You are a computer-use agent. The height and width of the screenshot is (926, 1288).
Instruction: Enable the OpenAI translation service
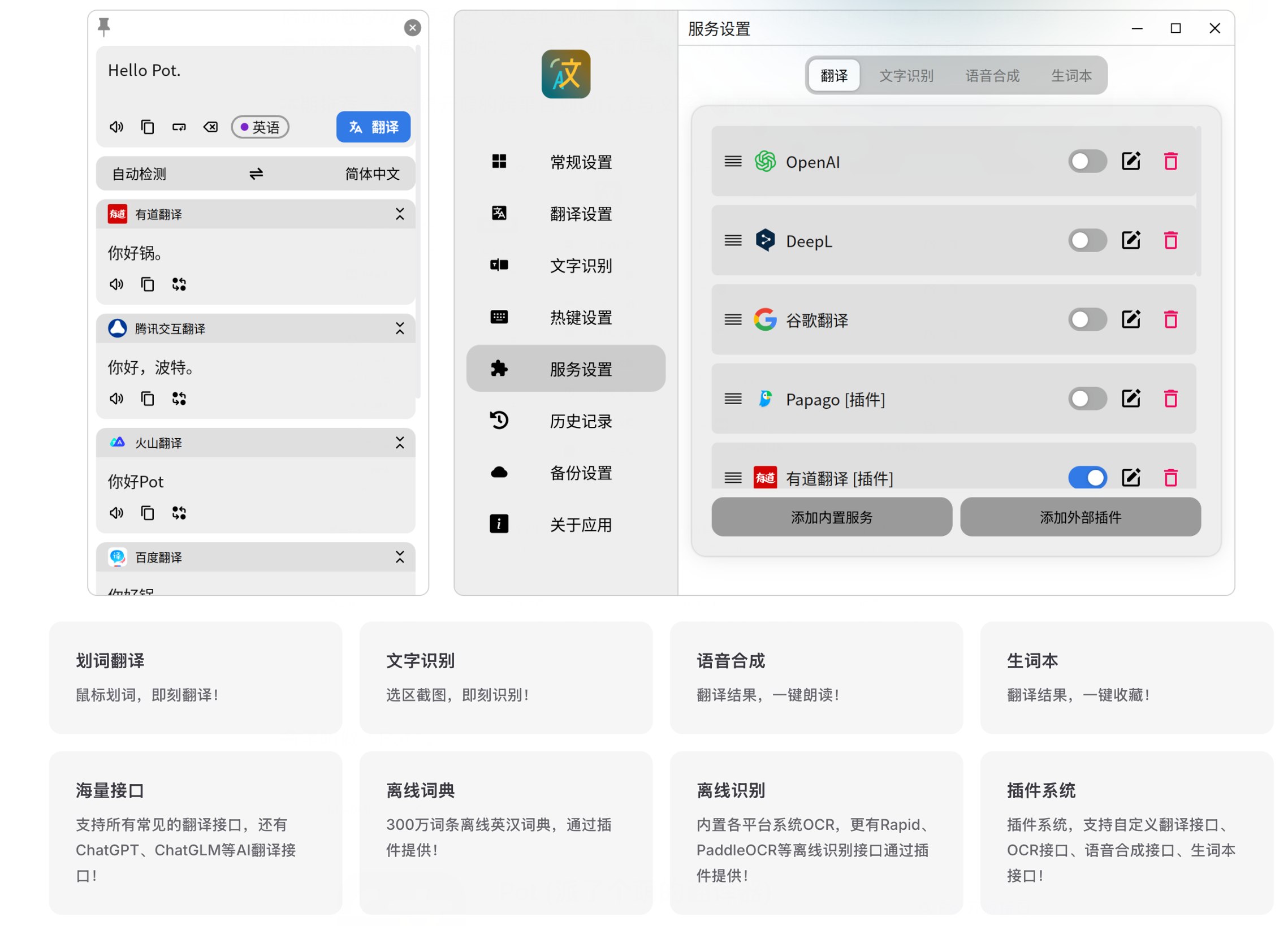[1087, 161]
